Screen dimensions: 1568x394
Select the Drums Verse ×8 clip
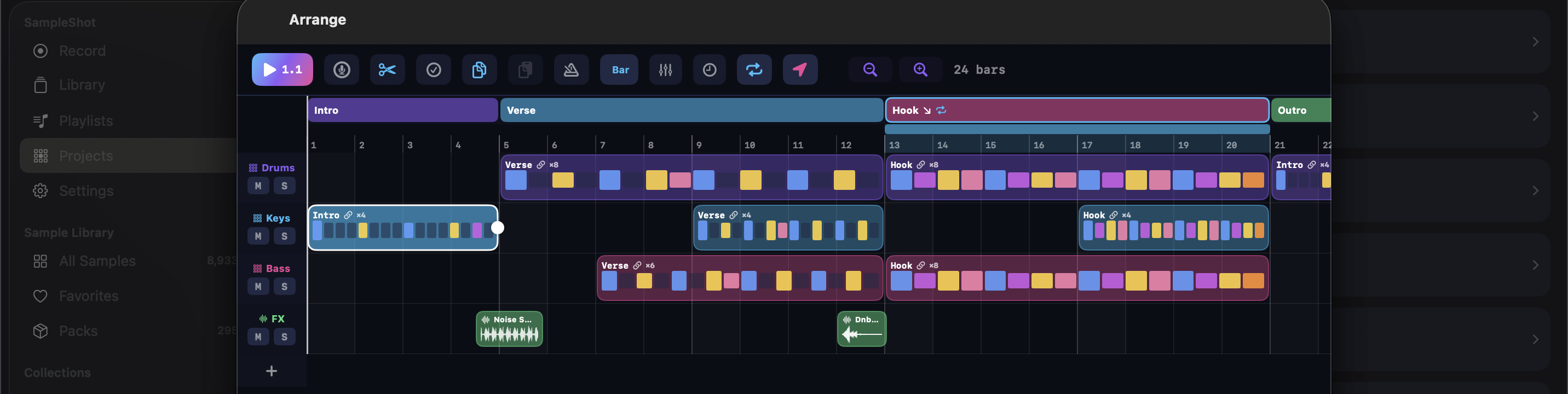click(x=691, y=177)
